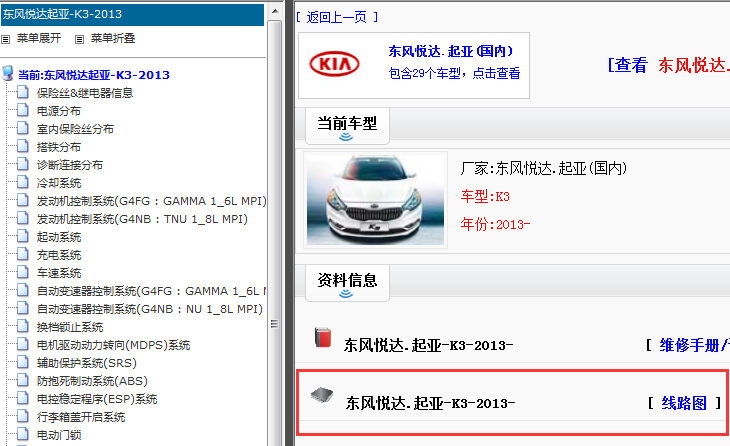Click the 菜单展开 expand-menu icon
This screenshot has height=446, width=730.
point(6,39)
